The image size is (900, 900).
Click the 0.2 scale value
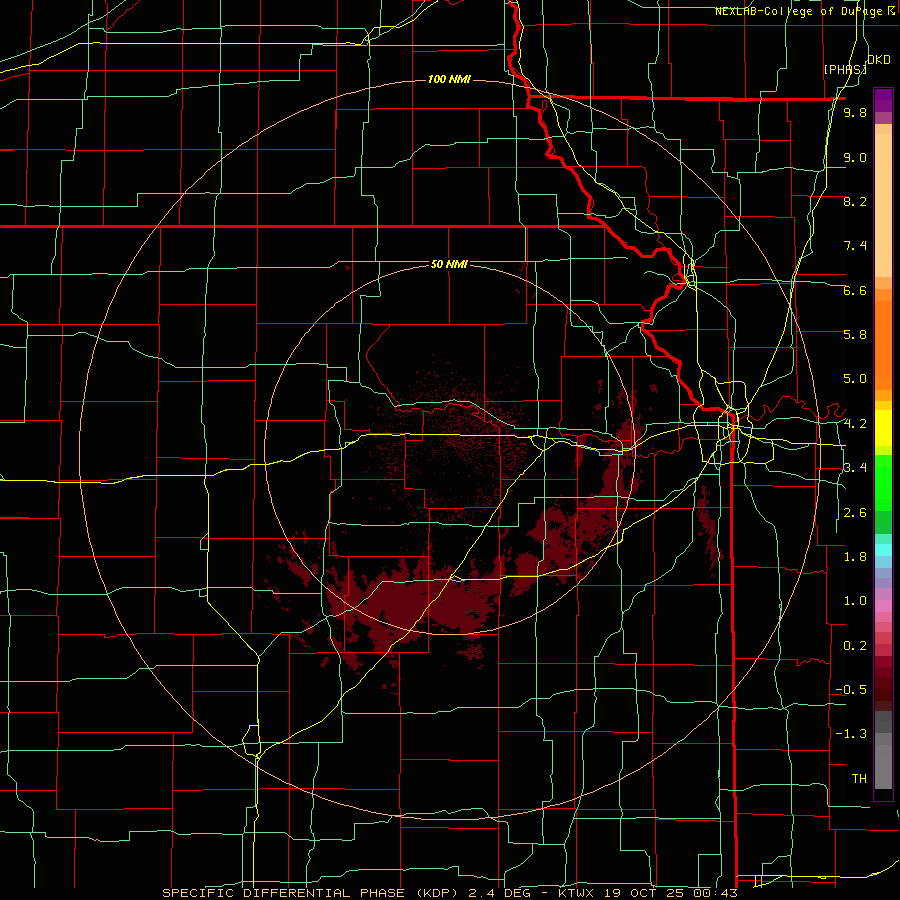click(855, 645)
